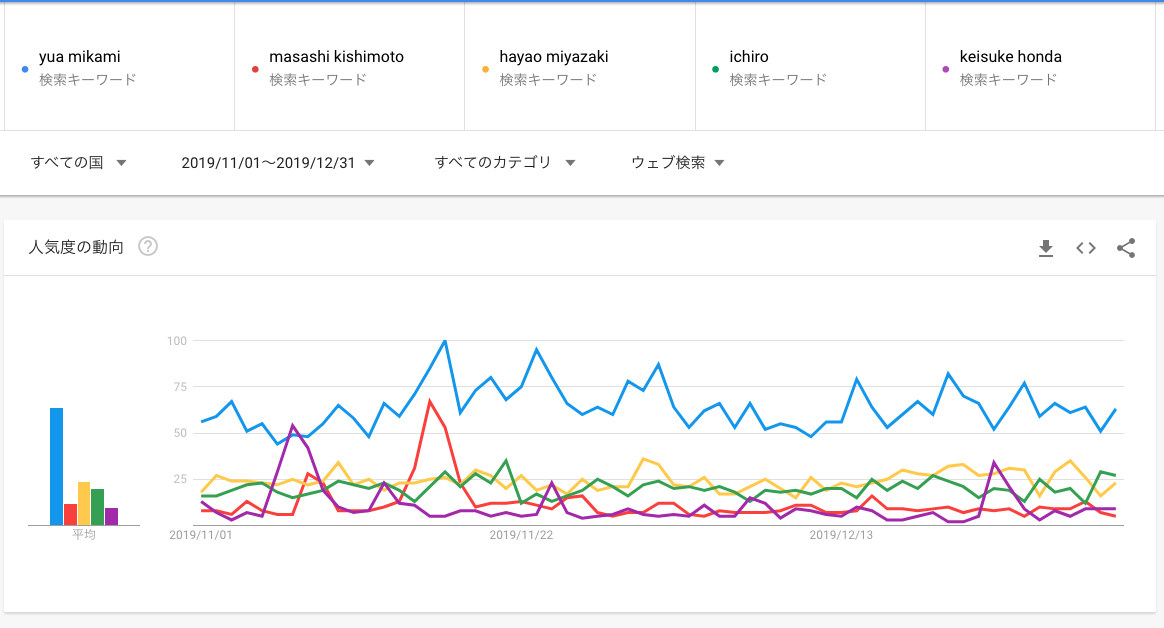Click the red dot beside masashi kishimoto

(255, 69)
